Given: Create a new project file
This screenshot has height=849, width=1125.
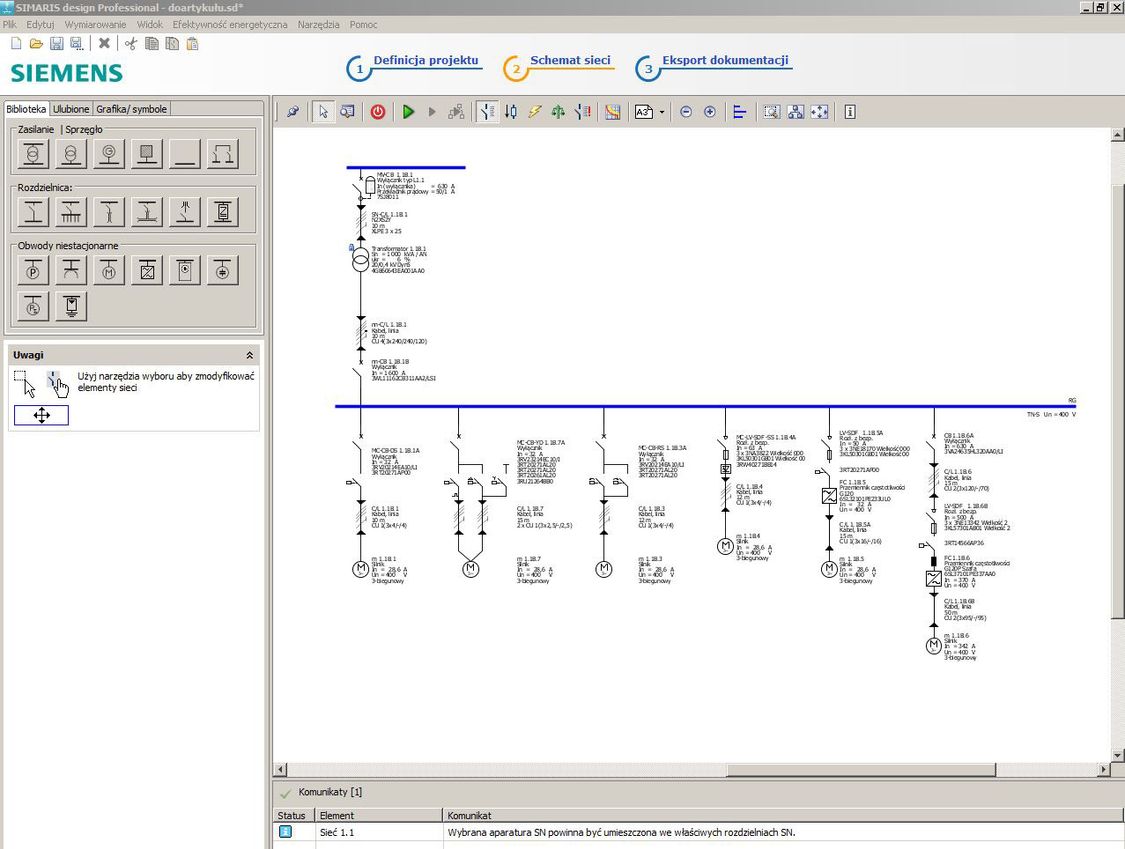Looking at the screenshot, I should tap(16, 44).
